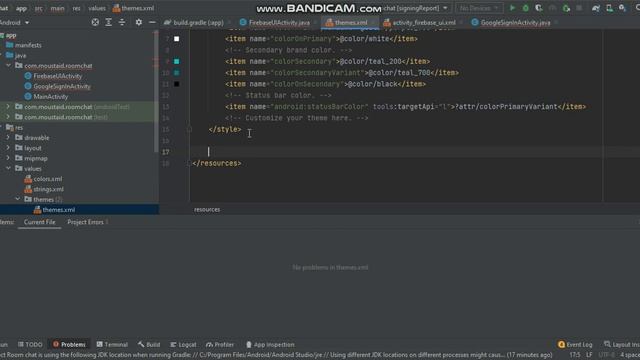The image size is (640, 360).
Task: Open project panel gear options
Action: pyautogui.click(x=139, y=22)
